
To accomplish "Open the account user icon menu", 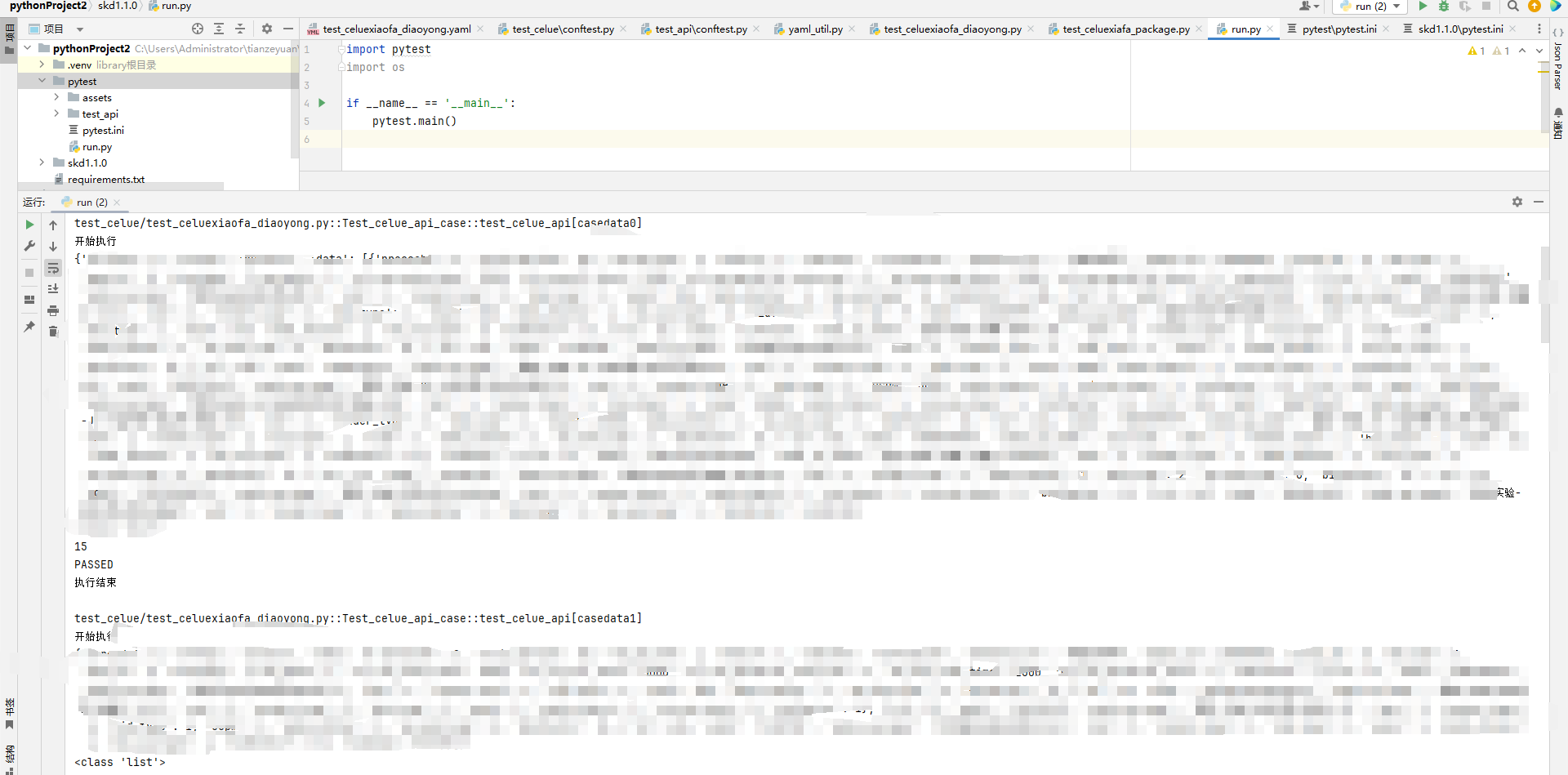I will [x=1309, y=6].
